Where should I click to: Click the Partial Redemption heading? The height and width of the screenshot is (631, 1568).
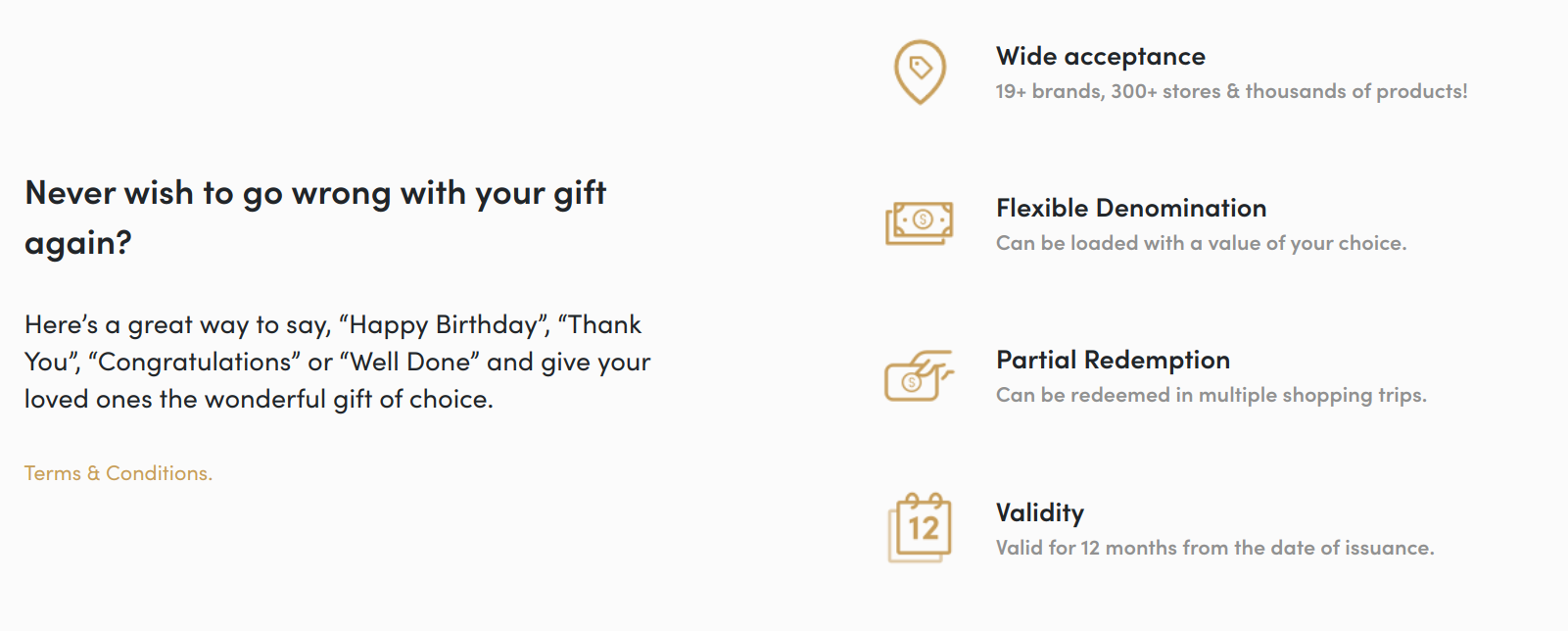1113,361
